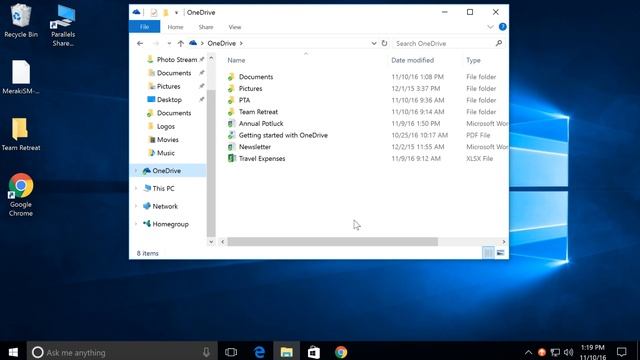Expand the ribbon with the chevron
The image size is (640, 360).
(x=490, y=27)
